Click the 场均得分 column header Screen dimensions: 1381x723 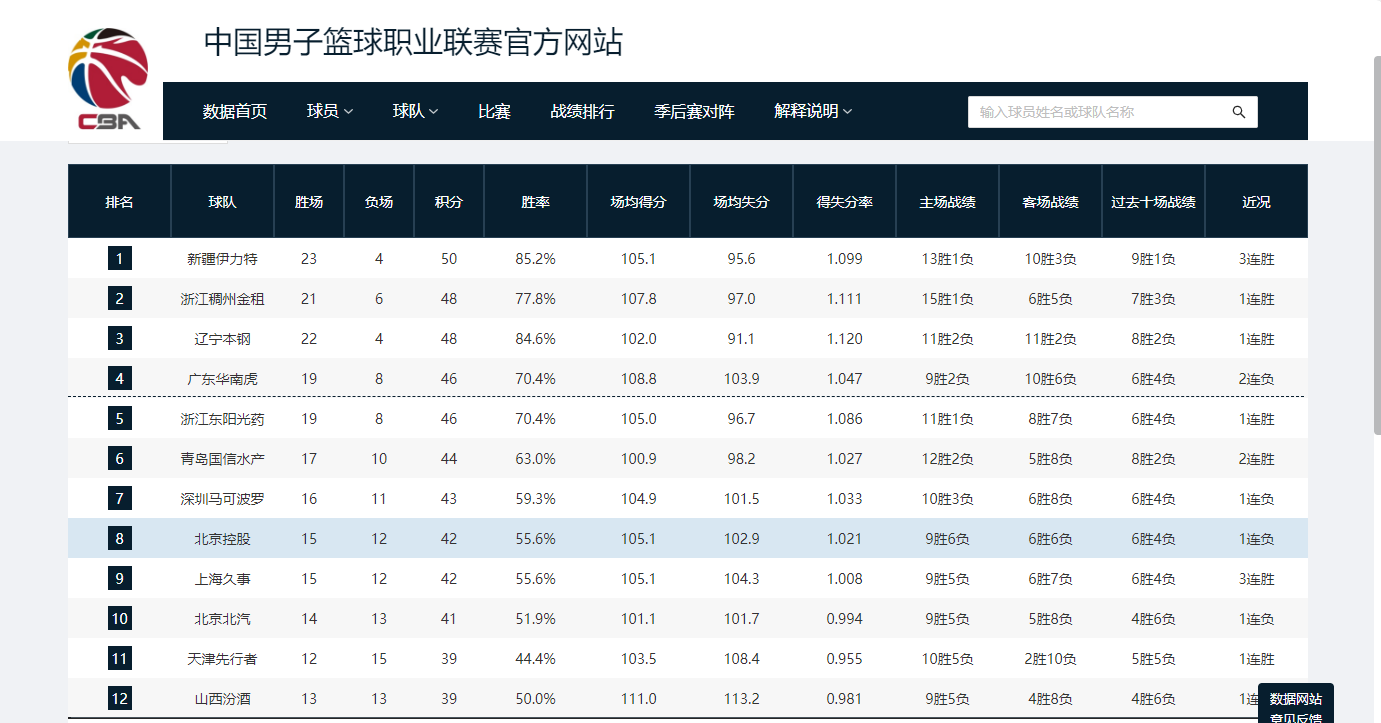[x=638, y=201]
